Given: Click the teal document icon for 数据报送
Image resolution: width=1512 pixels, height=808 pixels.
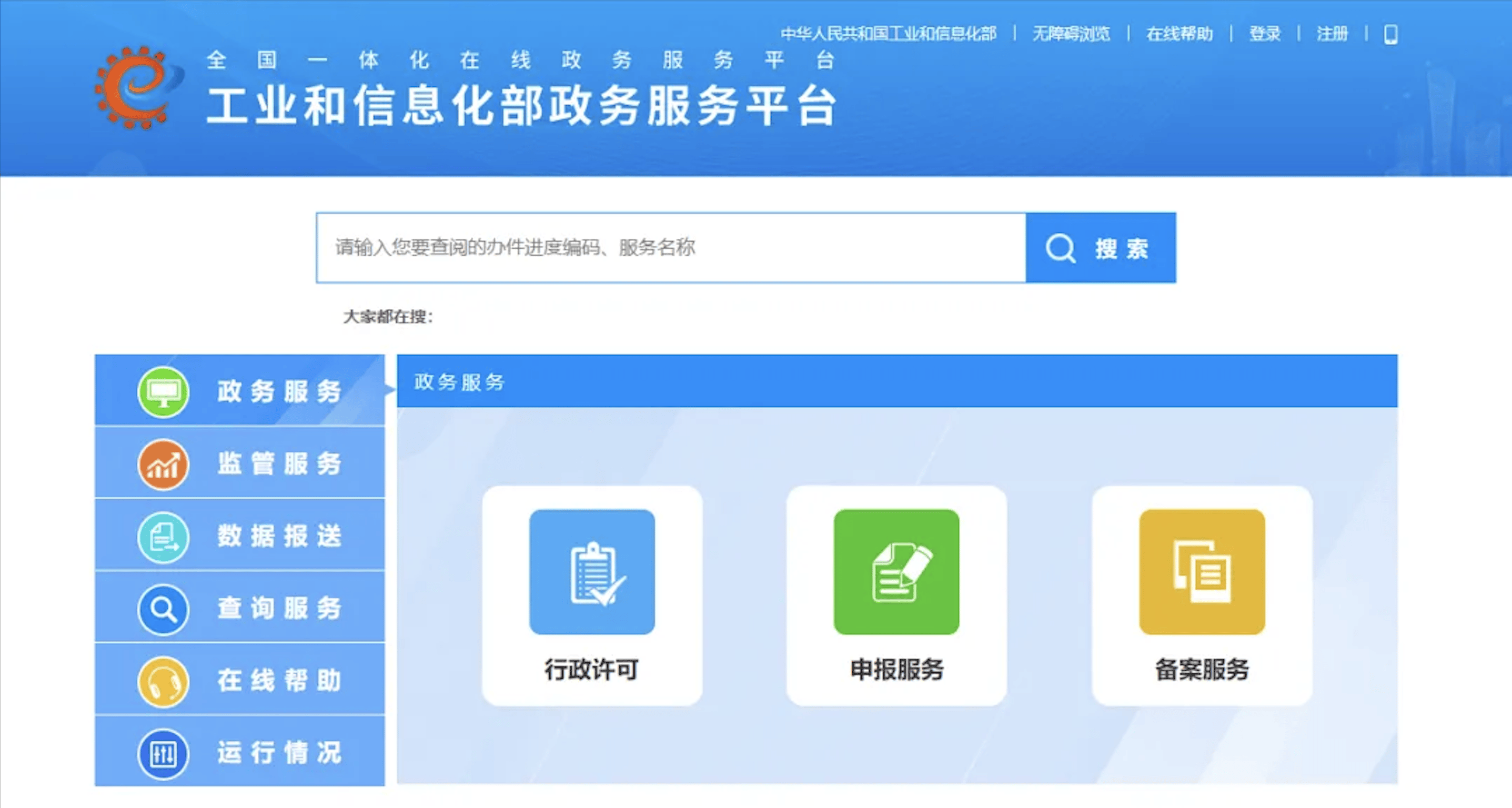Looking at the screenshot, I should [x=163, y=537].
